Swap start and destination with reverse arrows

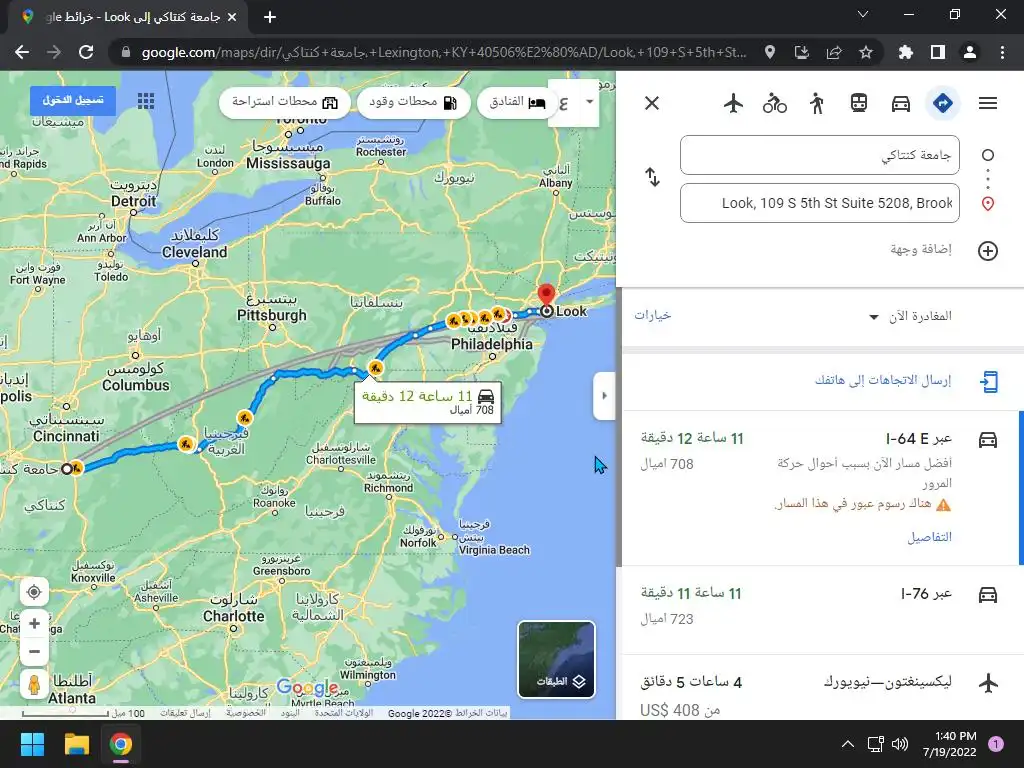652,177
